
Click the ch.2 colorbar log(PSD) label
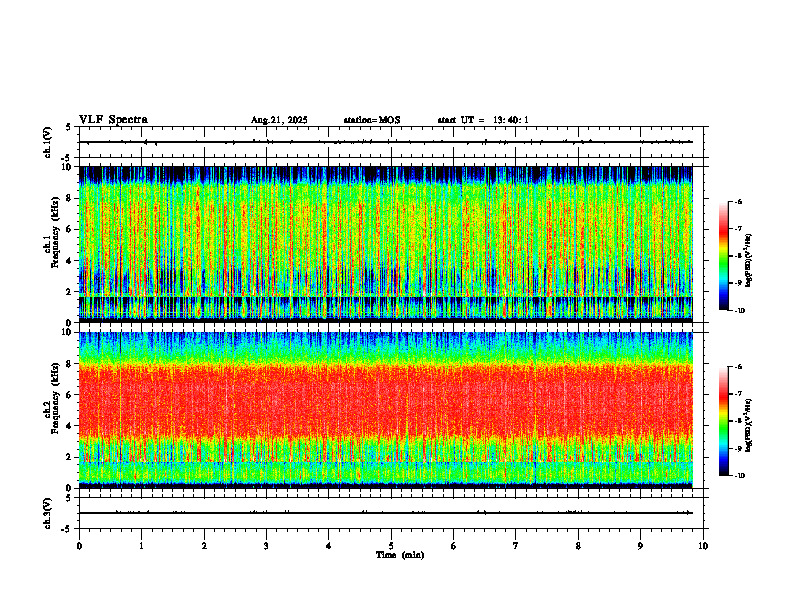[749, 424]
